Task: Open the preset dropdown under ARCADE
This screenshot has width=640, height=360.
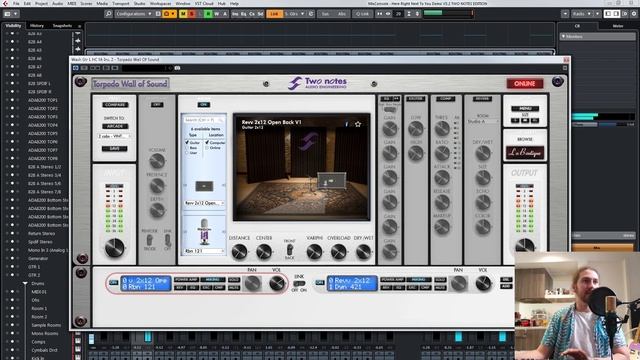Action: click(114, 136)
